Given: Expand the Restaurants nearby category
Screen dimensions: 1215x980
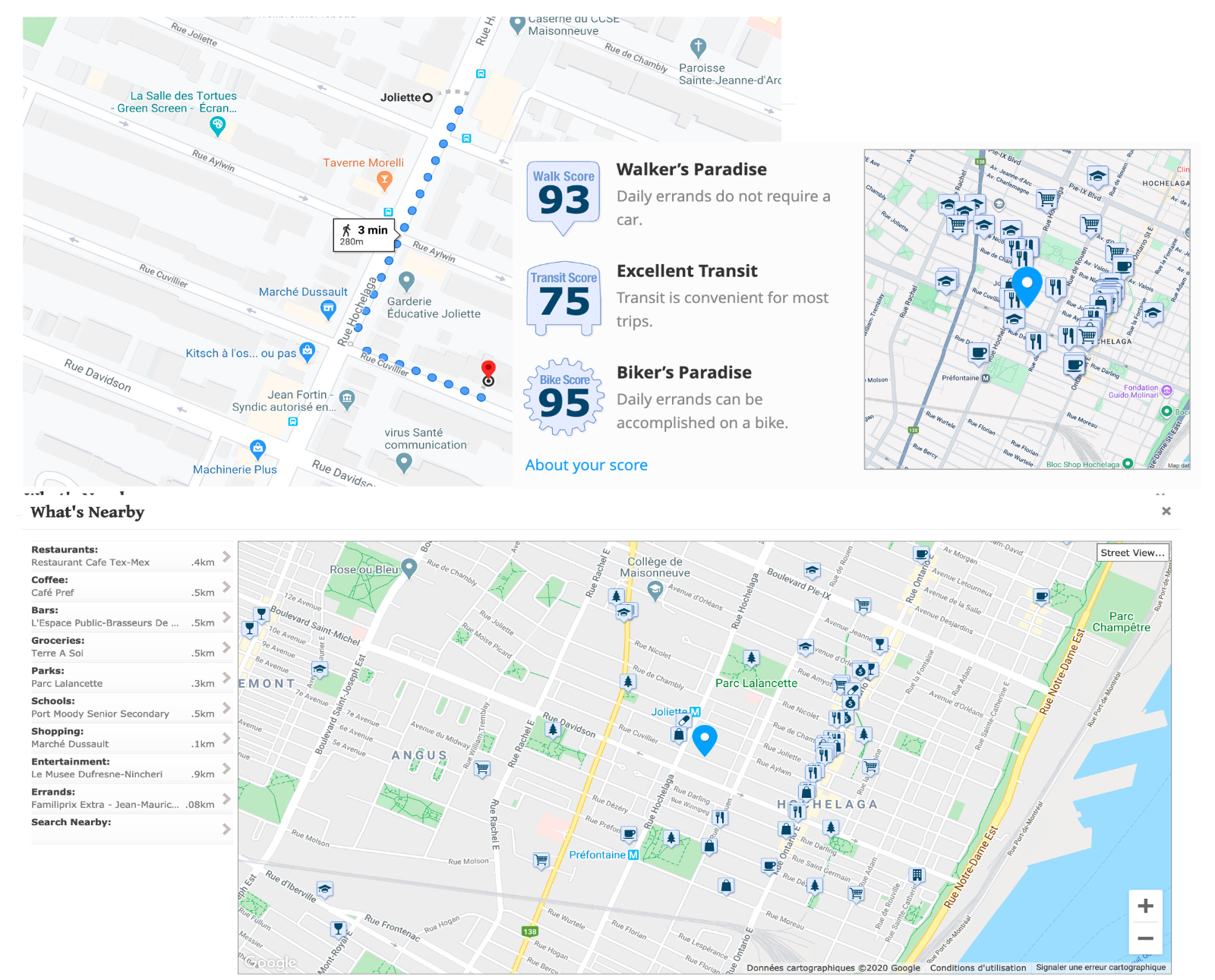Looking at the screenshot, I should point(226,556).
